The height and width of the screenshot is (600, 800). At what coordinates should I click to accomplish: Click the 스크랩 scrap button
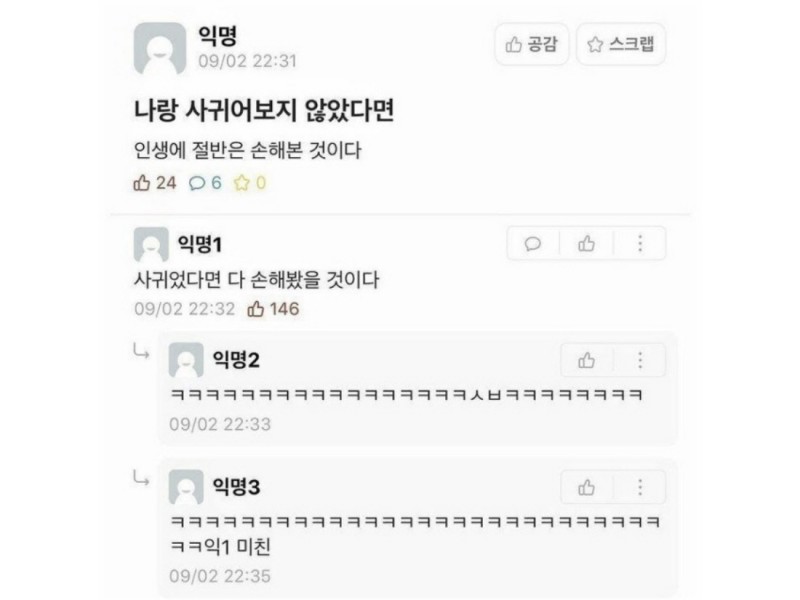620,44
